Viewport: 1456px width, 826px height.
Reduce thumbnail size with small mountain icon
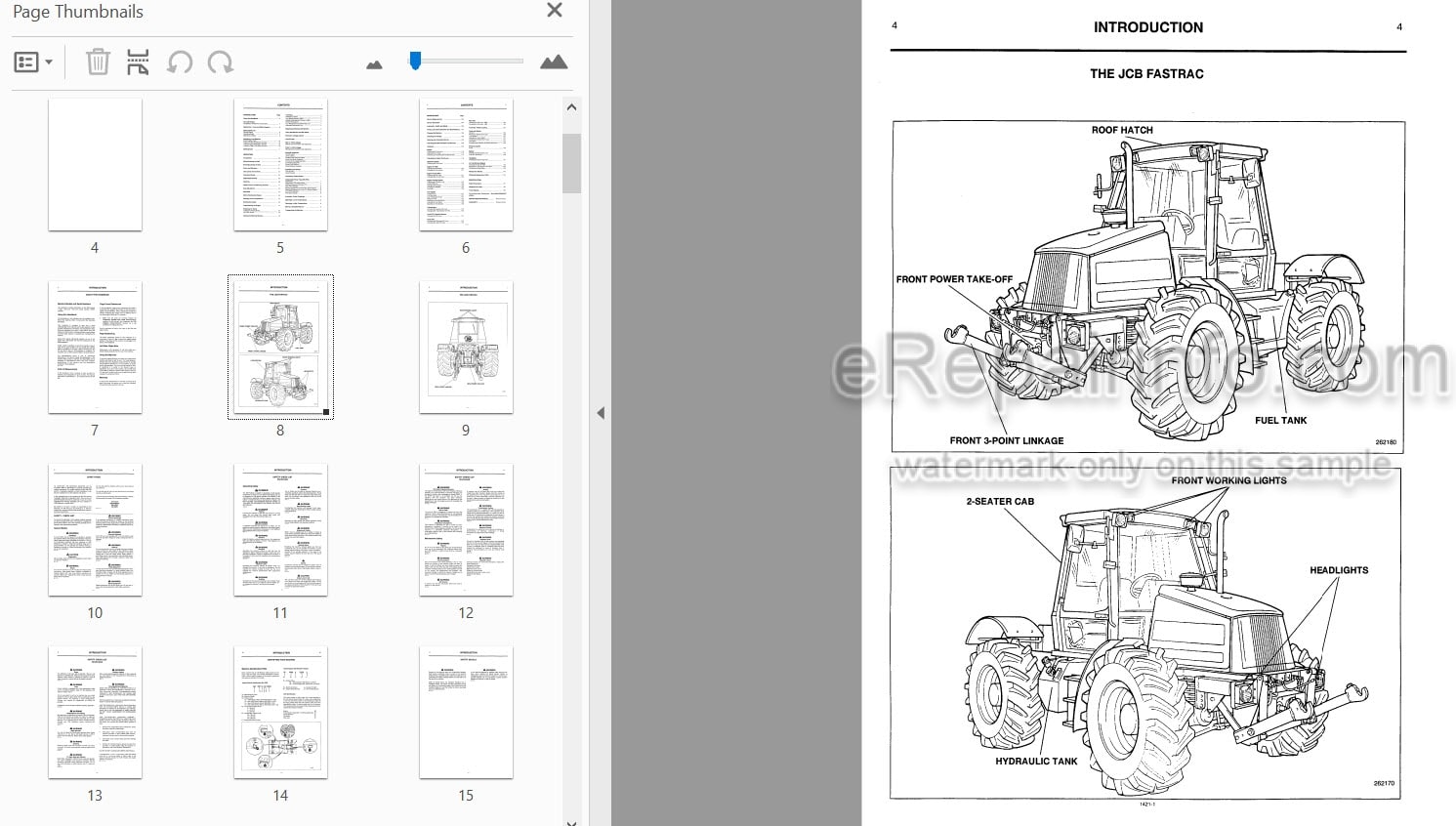[x=374, y=64]
